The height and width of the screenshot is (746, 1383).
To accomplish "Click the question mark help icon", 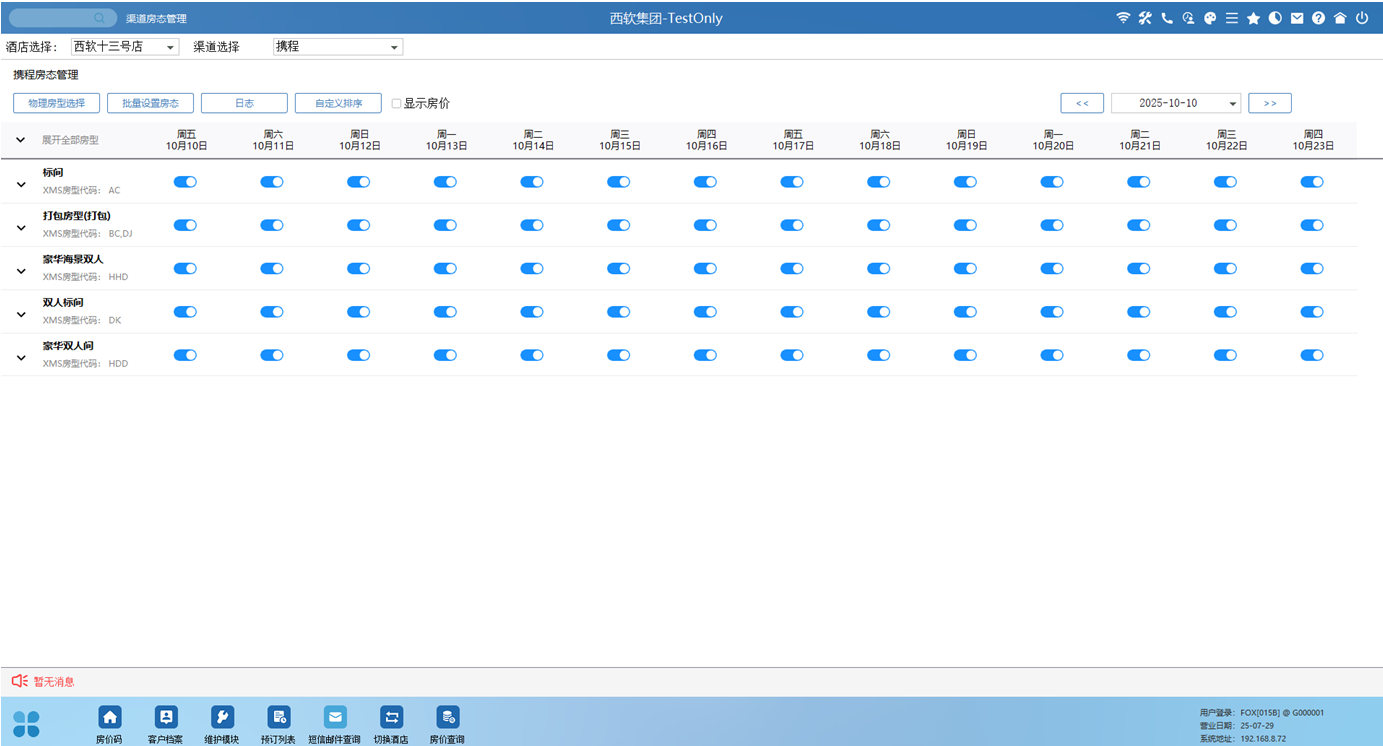I will [x=1318, y=18].
